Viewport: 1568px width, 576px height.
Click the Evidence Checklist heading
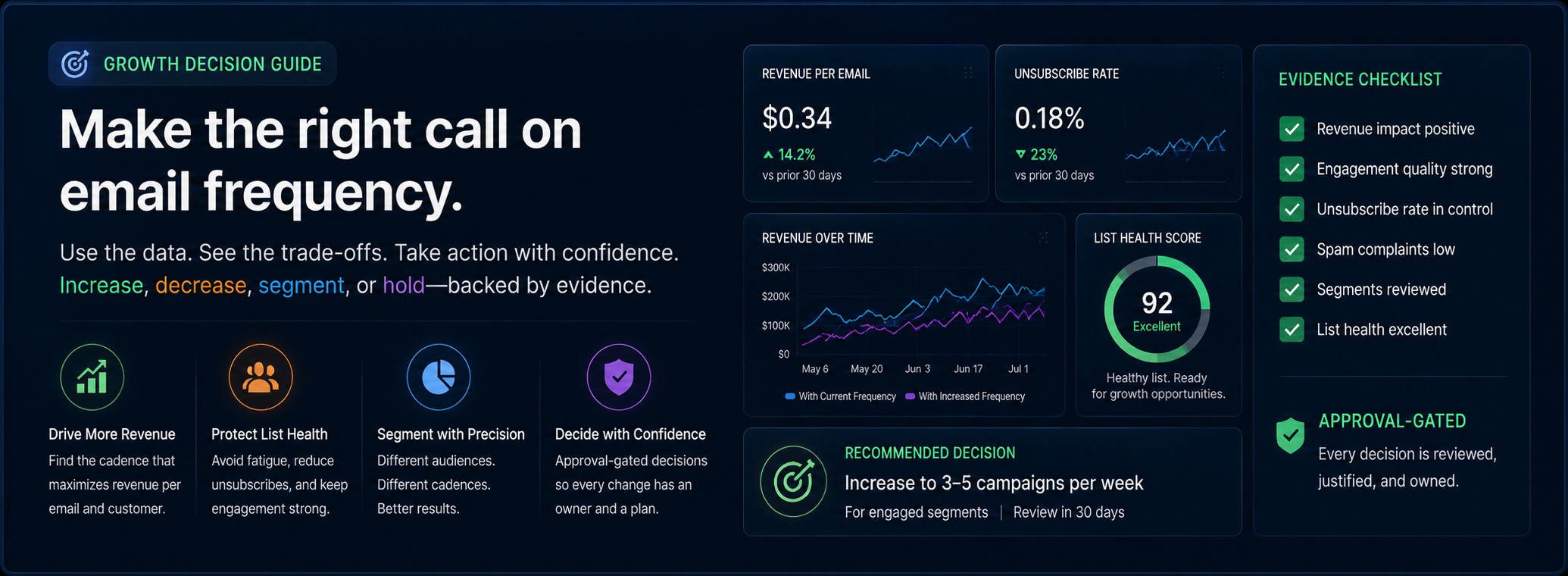(1360, 80)
